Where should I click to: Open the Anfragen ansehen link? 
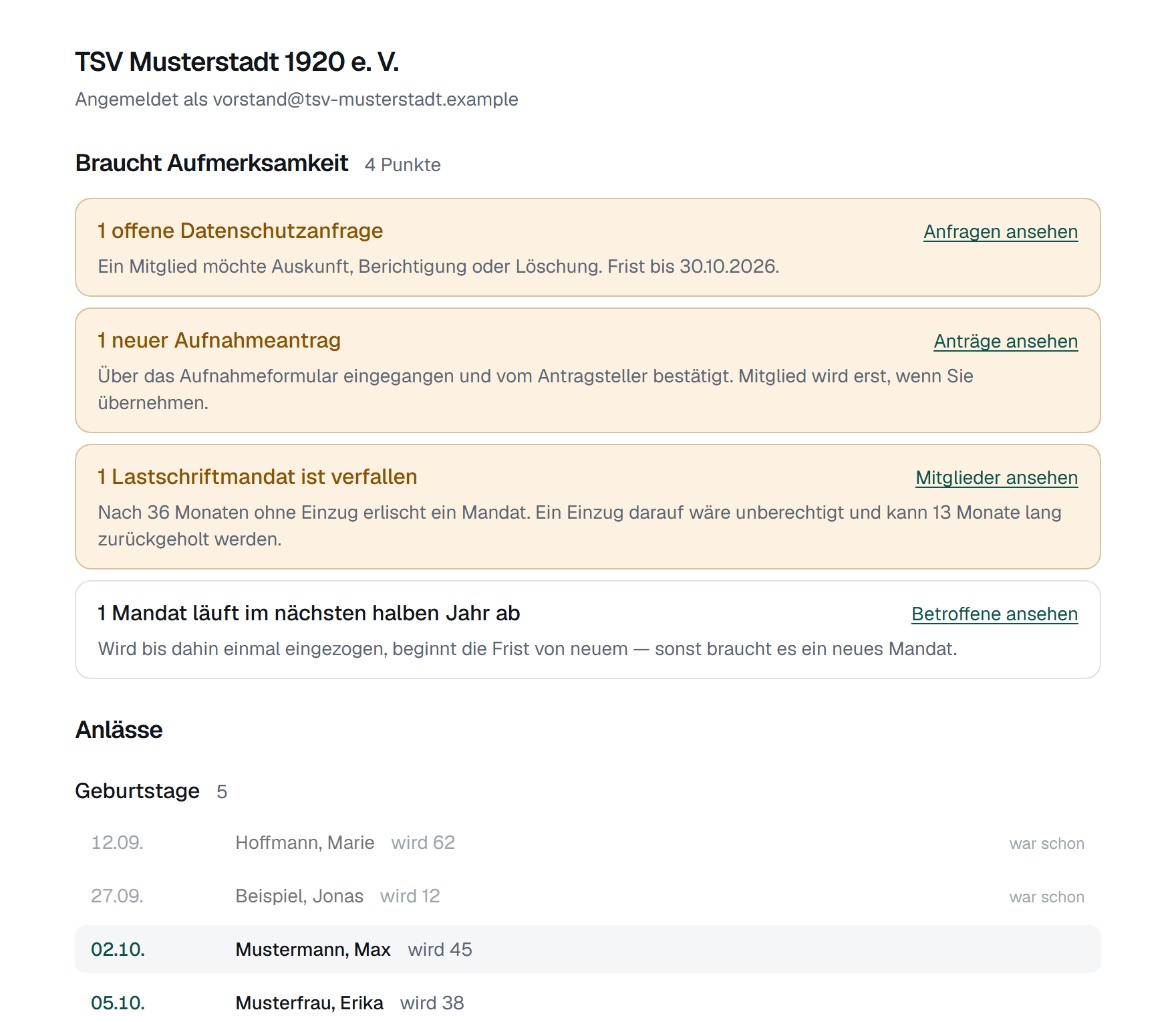click(1000, 231)
